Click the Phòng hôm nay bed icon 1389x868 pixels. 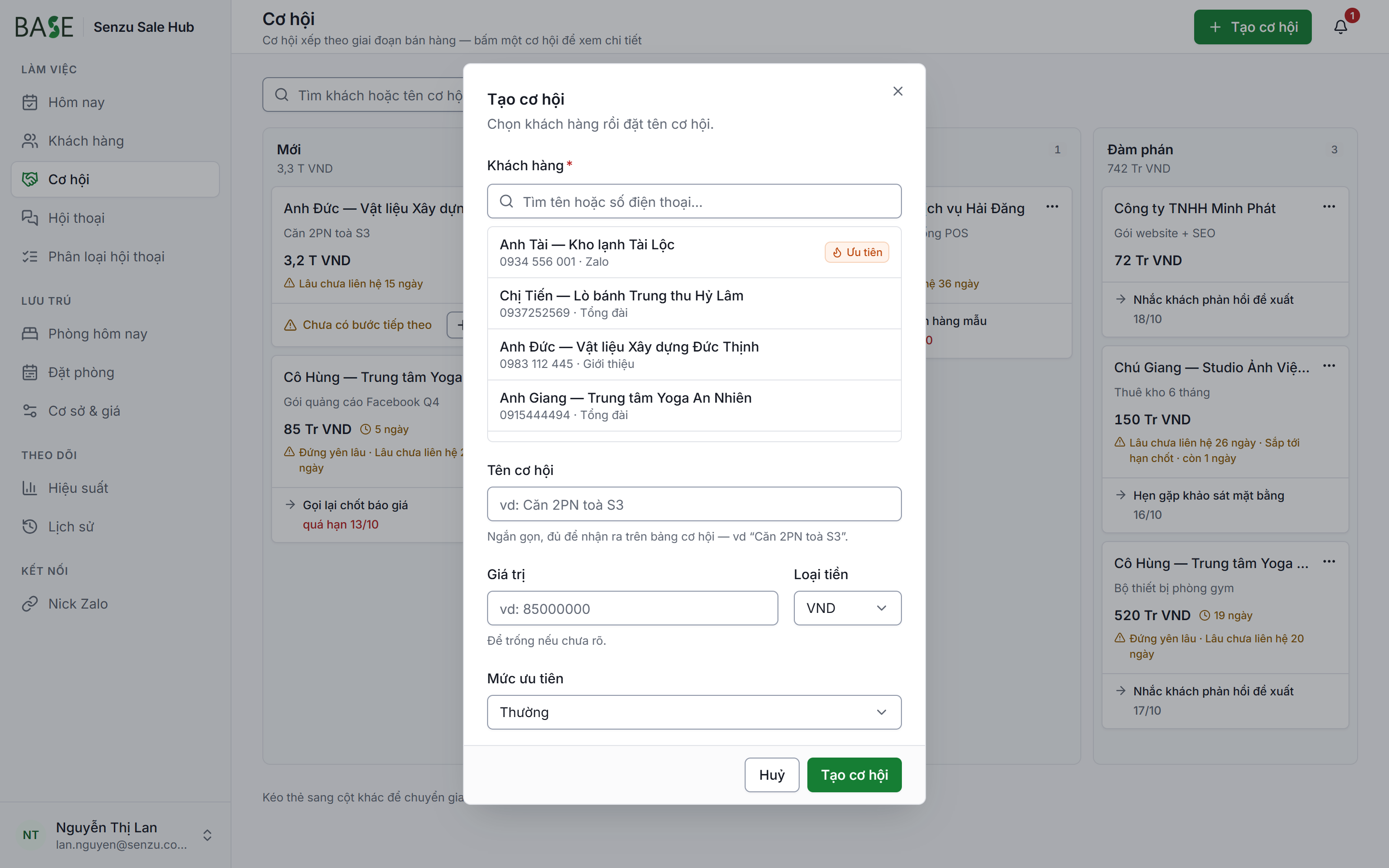pyautogui.click(x=30, y=334)
